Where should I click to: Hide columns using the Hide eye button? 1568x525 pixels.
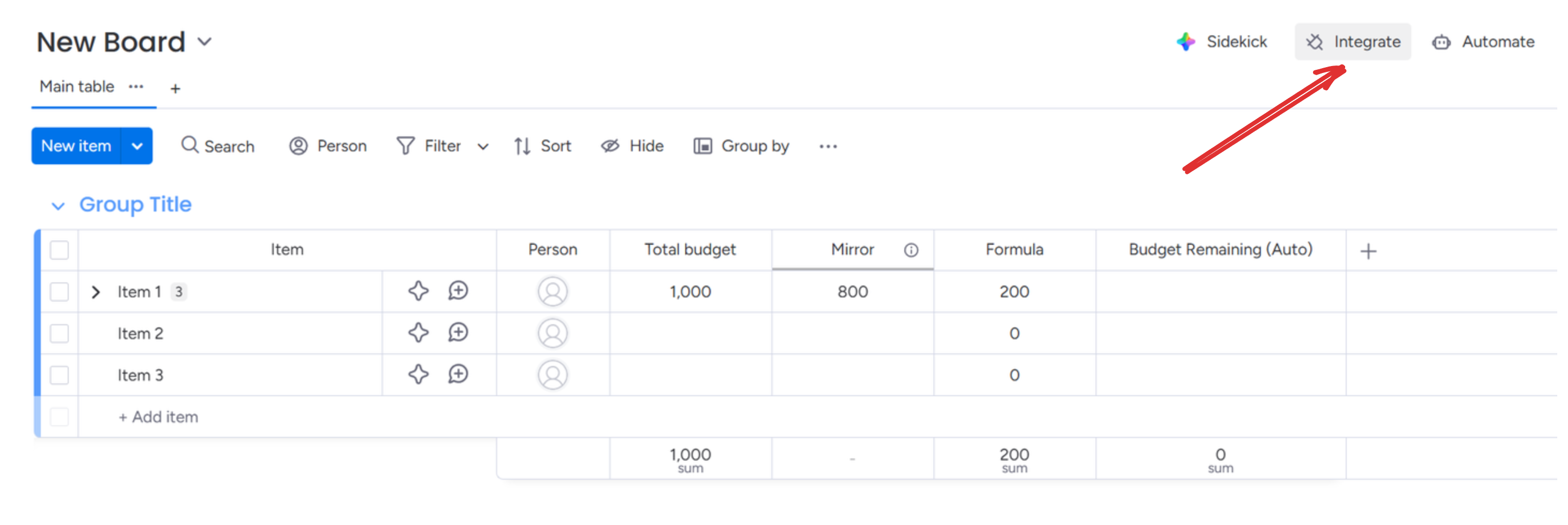[632, 146]
